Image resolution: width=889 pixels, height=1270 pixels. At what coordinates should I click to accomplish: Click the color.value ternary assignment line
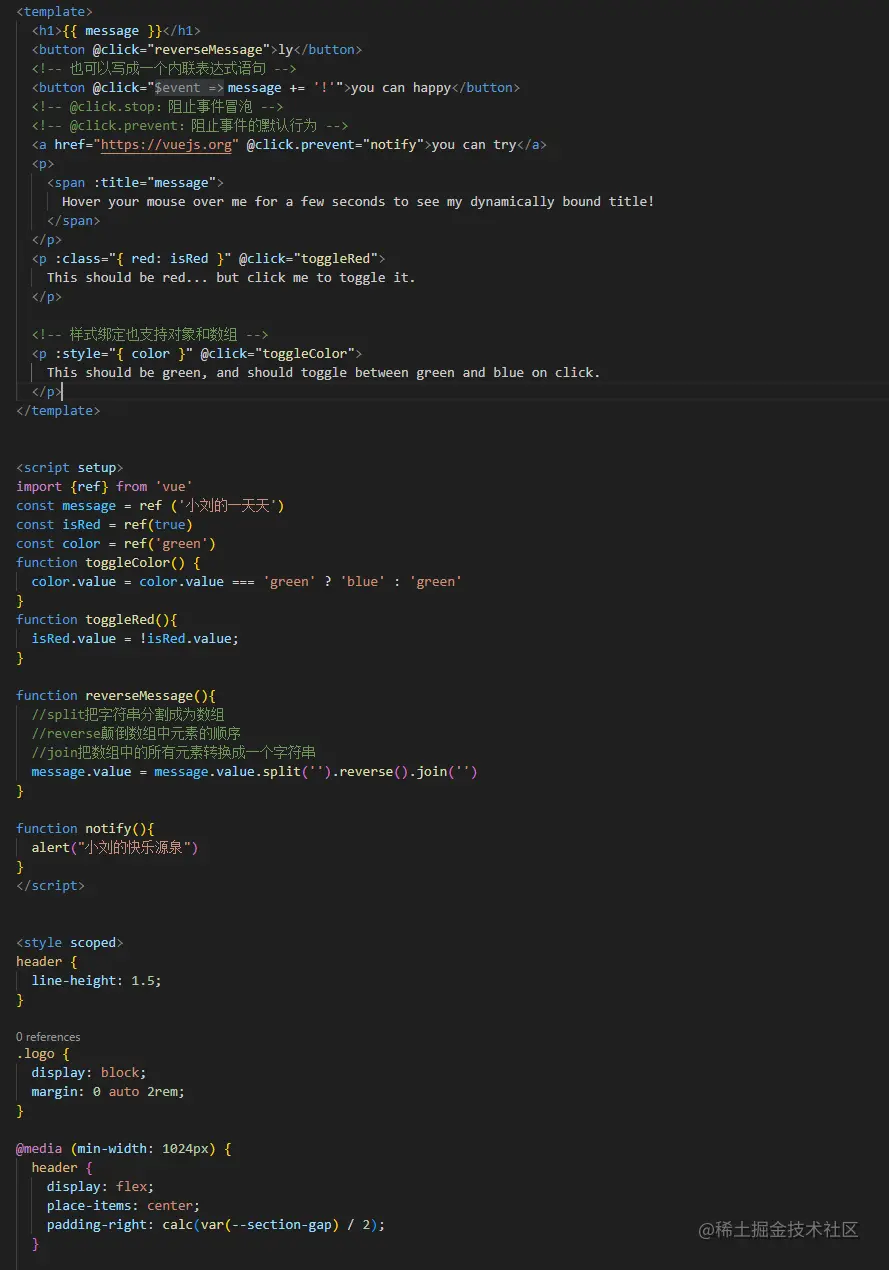point(247,581)
